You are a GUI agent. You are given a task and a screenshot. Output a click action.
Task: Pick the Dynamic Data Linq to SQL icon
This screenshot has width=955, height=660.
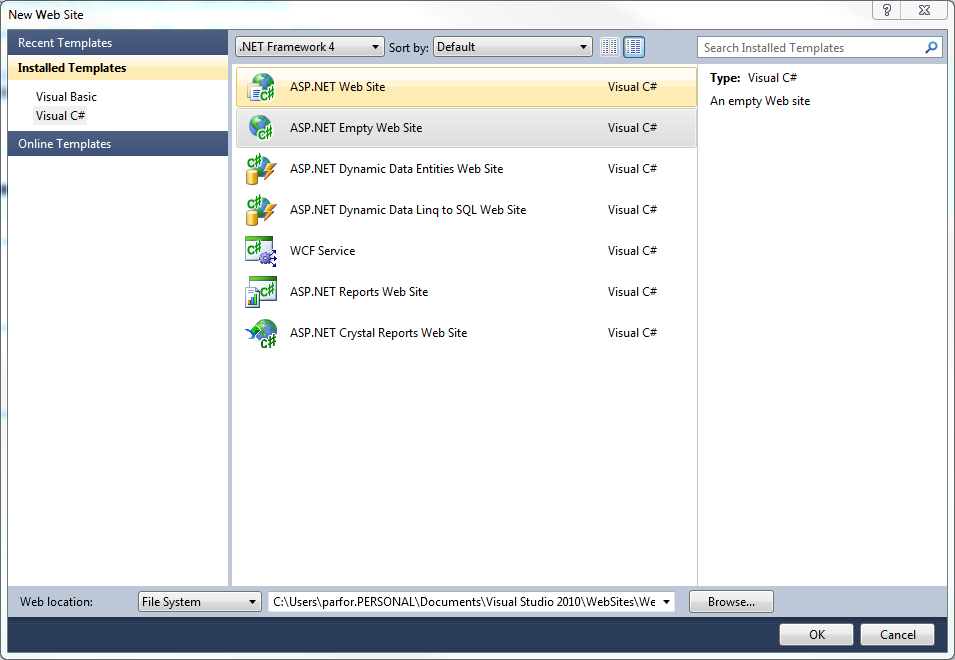pos(261,210)
